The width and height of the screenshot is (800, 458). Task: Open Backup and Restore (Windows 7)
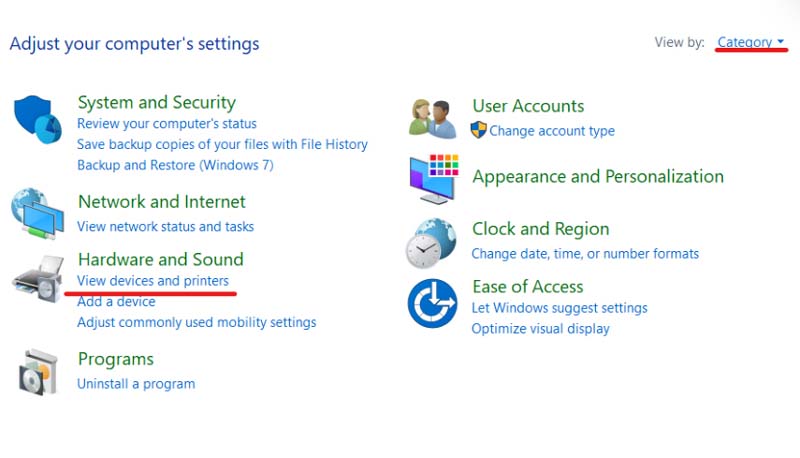pos(175,165)
